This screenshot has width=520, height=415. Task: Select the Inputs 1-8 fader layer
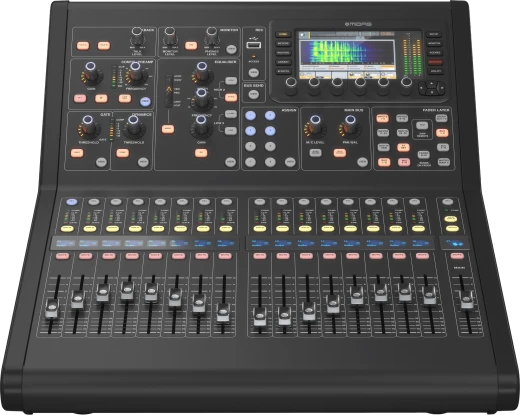pyautogui.click(x=382, y=118)
